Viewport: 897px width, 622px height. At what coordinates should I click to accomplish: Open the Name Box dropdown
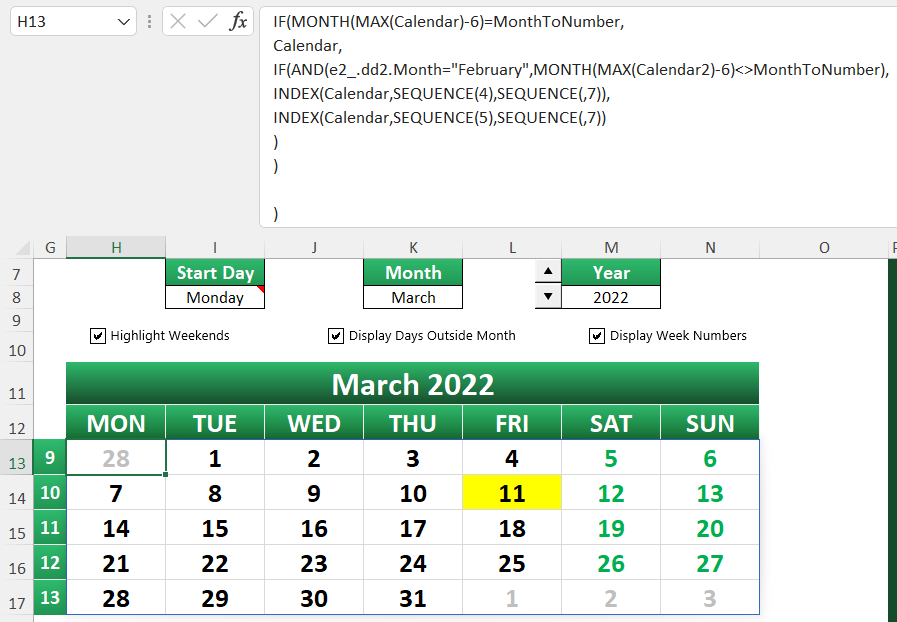(x=124, y=20)
